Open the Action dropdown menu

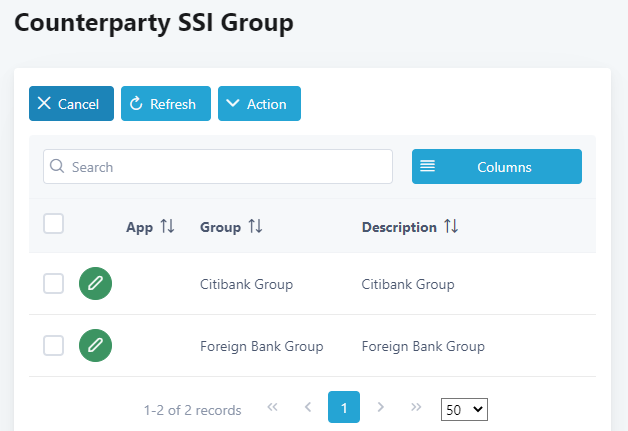[x=259, y=104]
